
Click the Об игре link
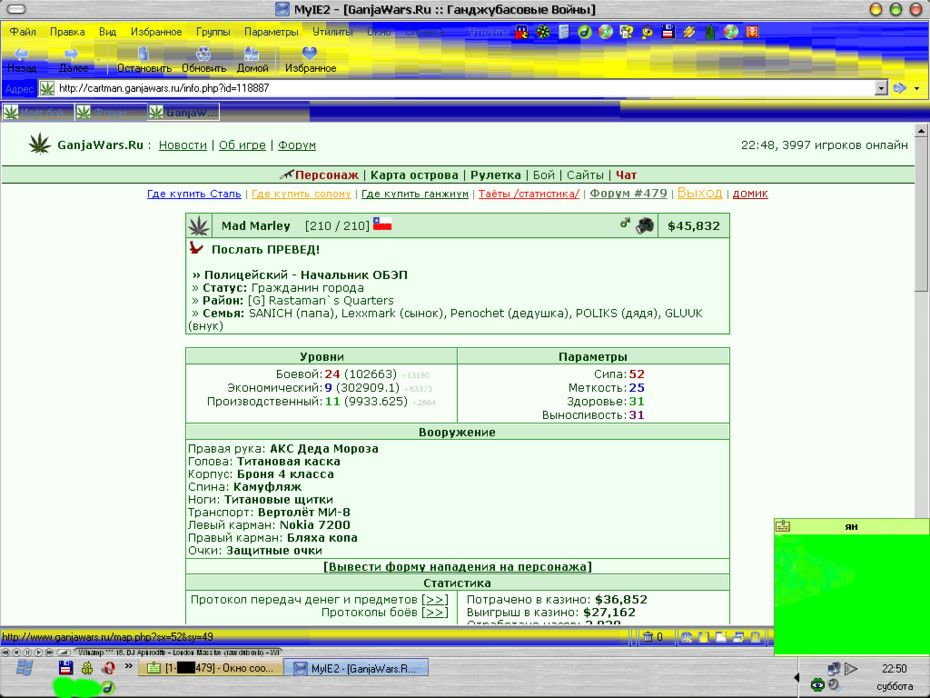tap(242, 145)
